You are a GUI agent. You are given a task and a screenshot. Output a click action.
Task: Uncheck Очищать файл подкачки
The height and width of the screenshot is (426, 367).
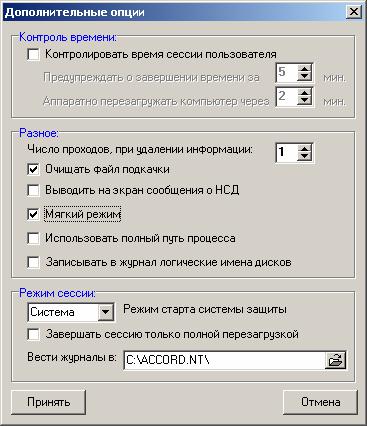click(x=33, y=169)
